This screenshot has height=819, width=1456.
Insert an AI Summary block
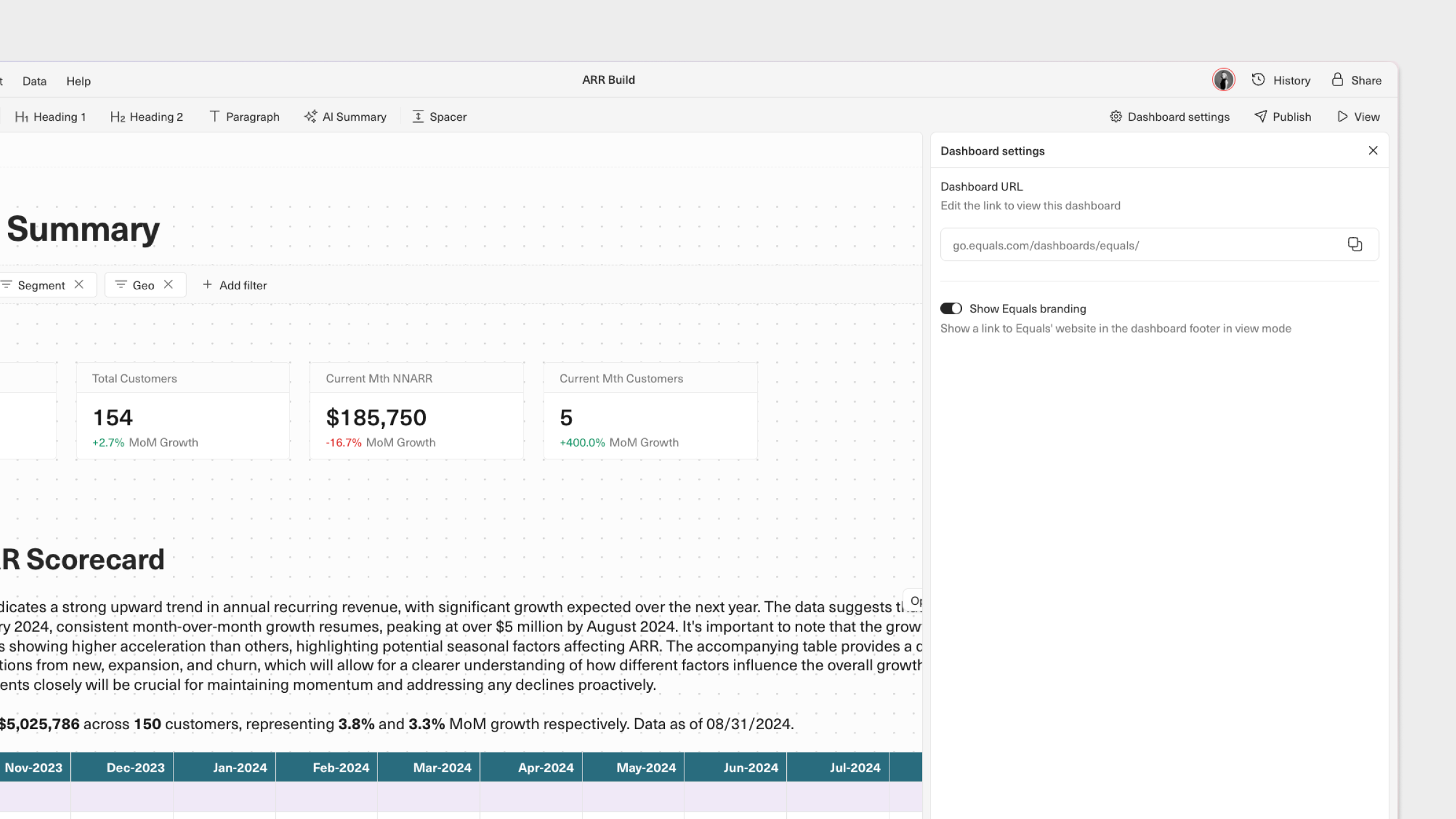coord(345,116)
